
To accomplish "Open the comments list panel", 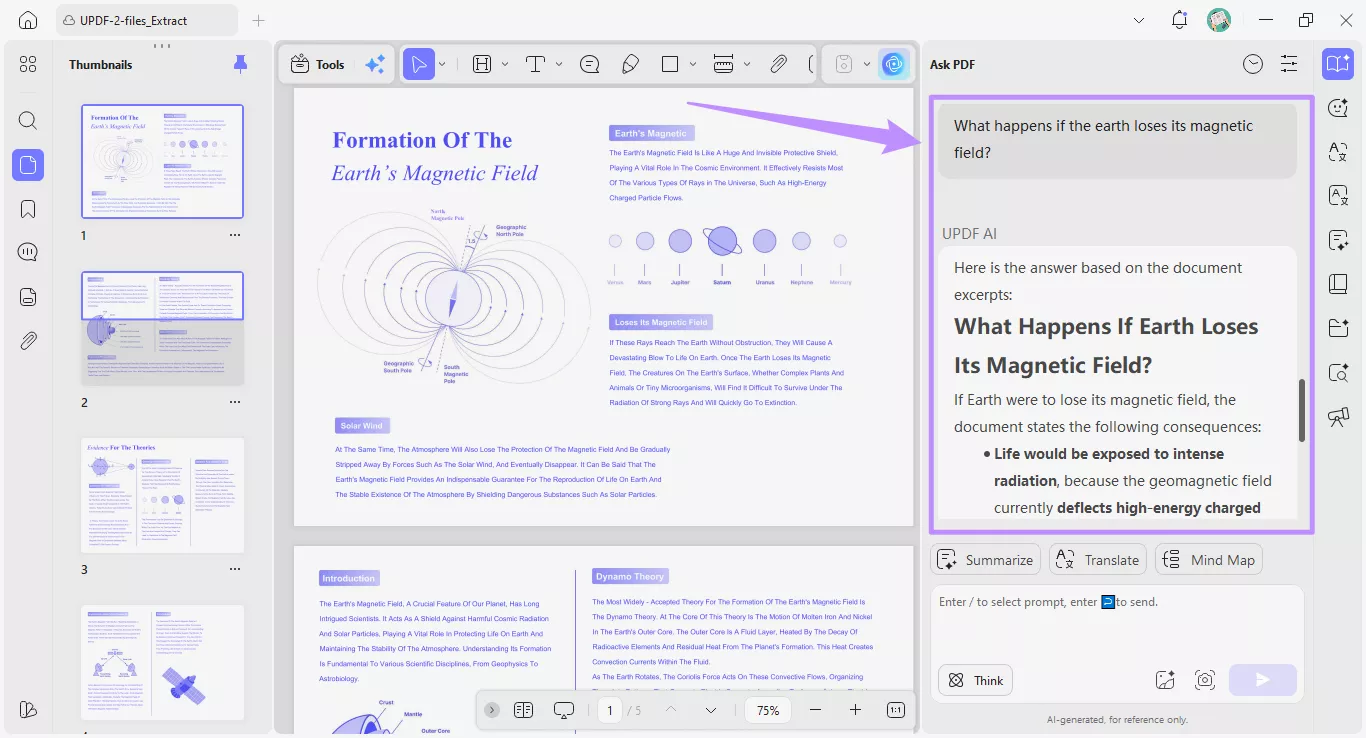I will click(x=28, y=252).
